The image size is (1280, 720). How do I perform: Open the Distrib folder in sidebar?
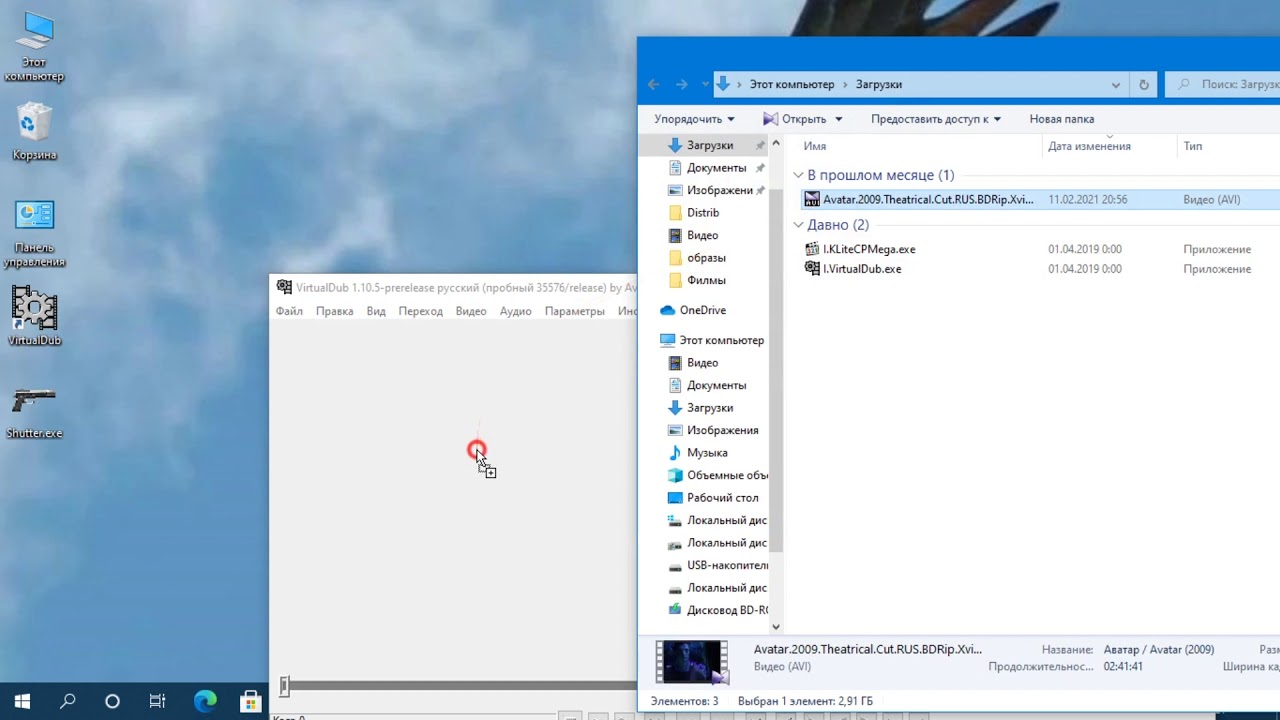702,213
